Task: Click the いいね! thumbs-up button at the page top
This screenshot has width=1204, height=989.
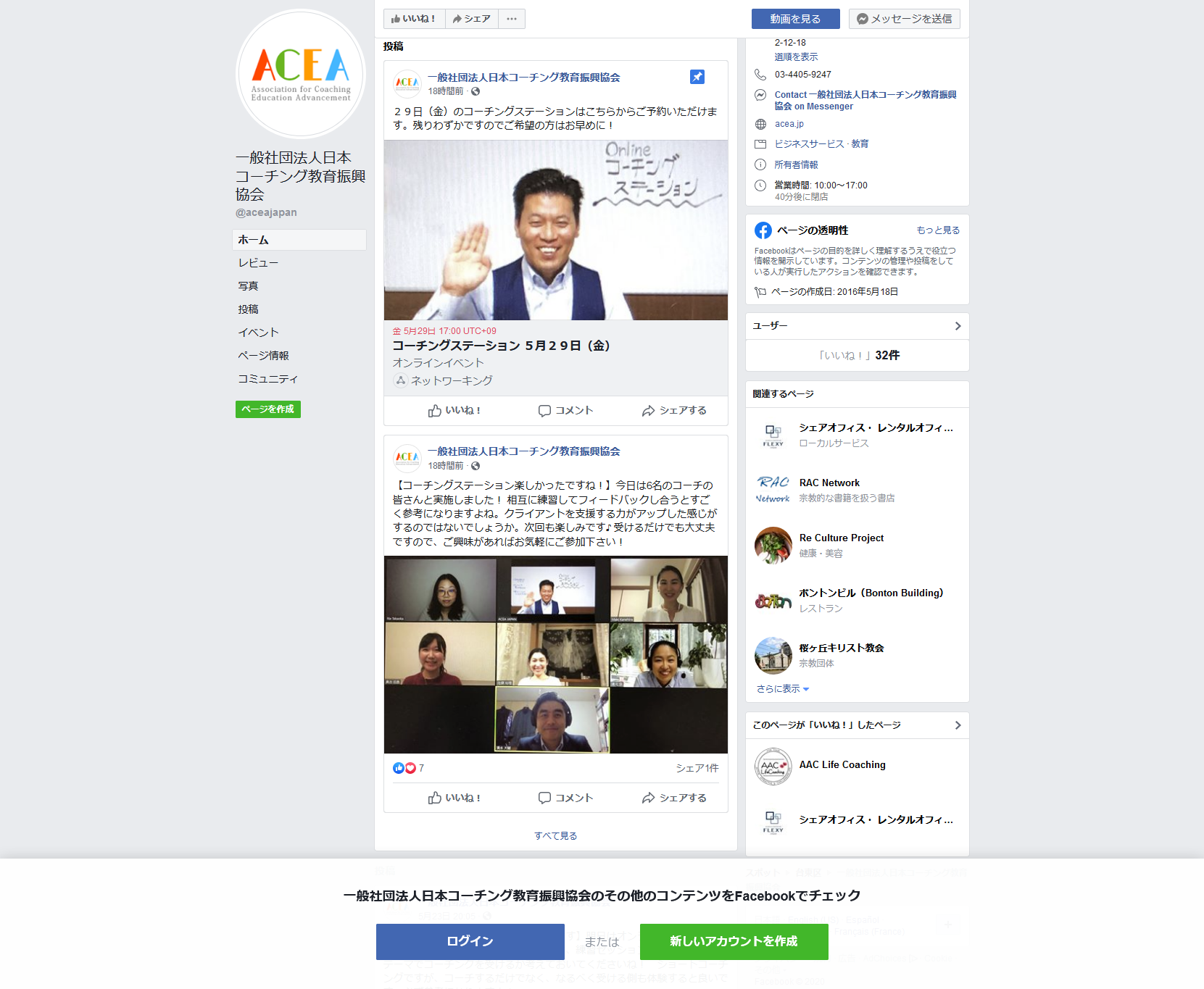Action: (x=414, y=19)
